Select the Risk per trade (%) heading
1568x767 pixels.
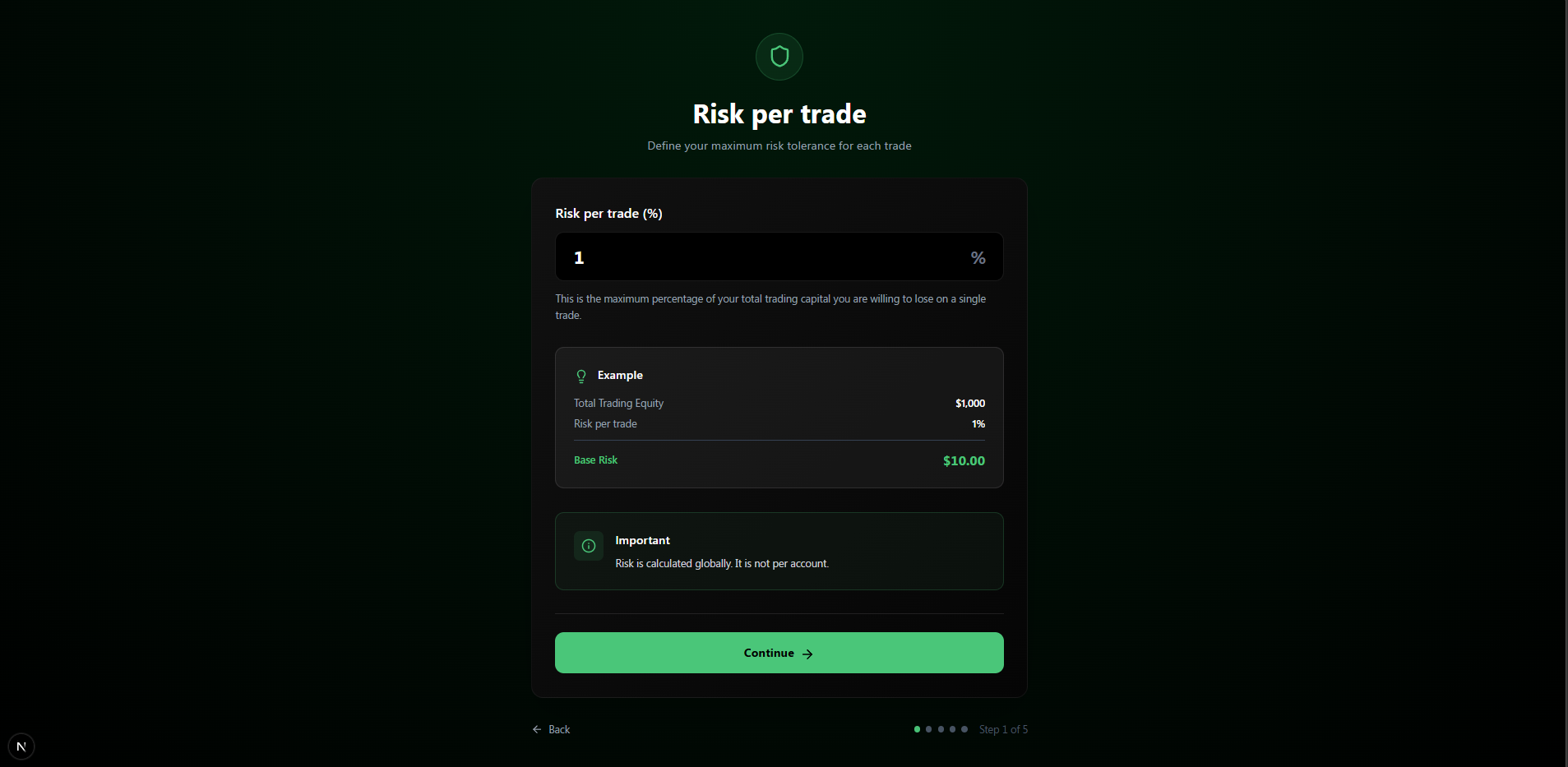click(608, 213)
